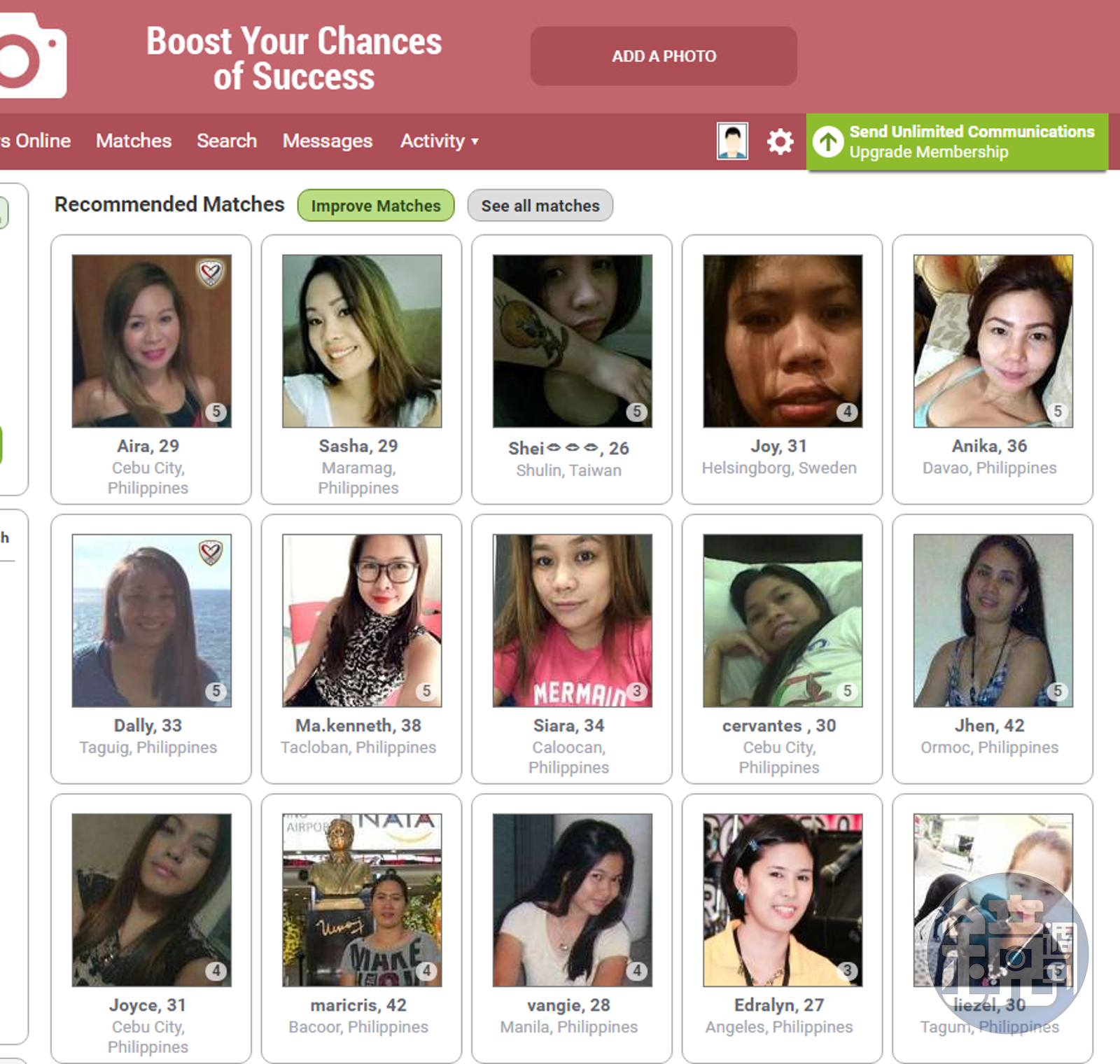Click photo count badge on Edralyn's picture

point(847,971)
